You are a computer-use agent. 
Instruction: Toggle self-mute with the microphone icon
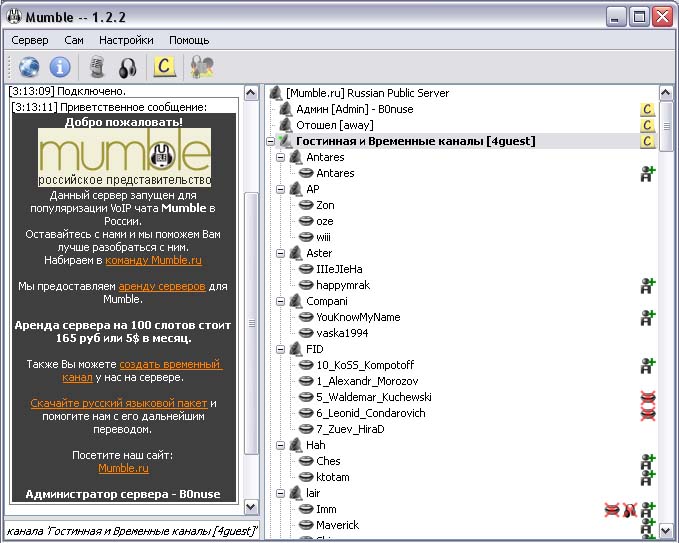pyautogui.click(x=97, y=67)
